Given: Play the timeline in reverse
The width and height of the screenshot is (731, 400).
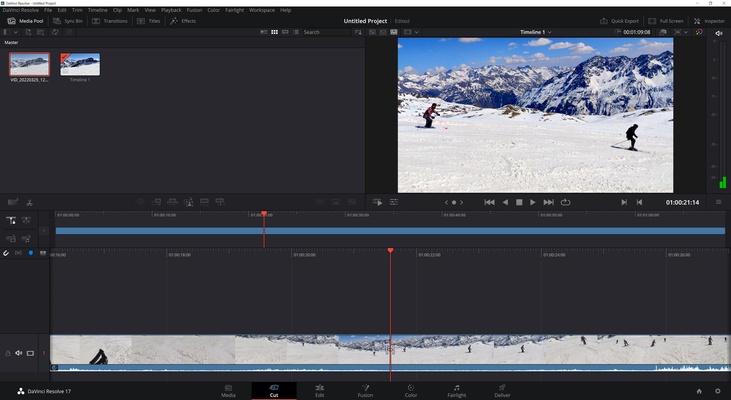Looking at the screenshot, I should point(505,202).
